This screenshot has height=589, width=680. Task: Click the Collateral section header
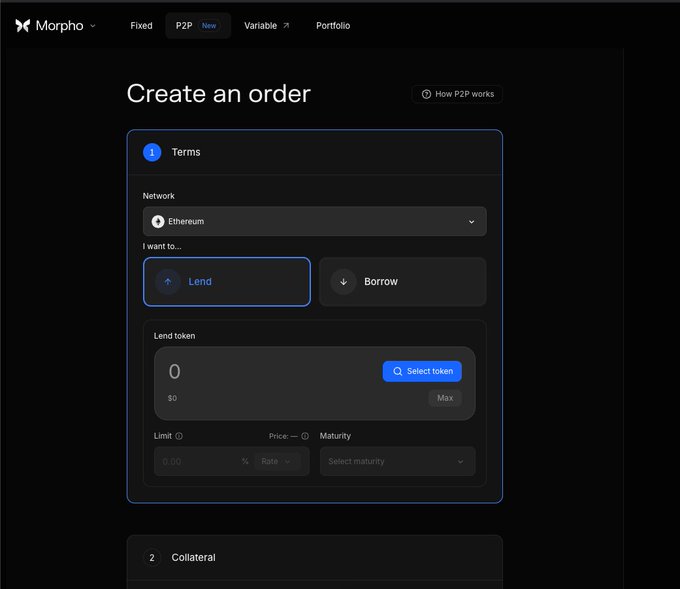click(314, 558)
